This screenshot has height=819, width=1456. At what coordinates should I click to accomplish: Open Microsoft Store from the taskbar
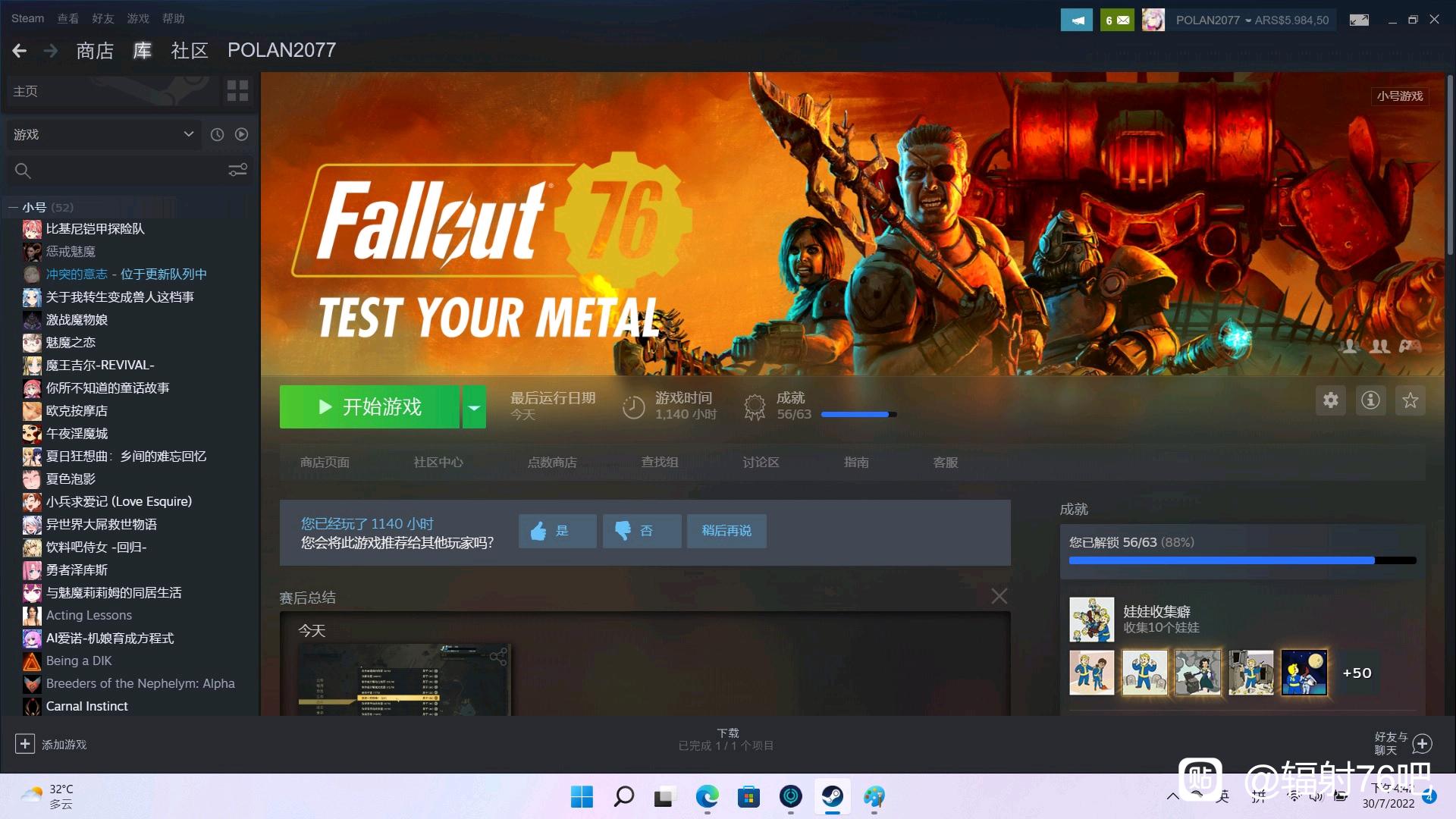pos(748,796)
